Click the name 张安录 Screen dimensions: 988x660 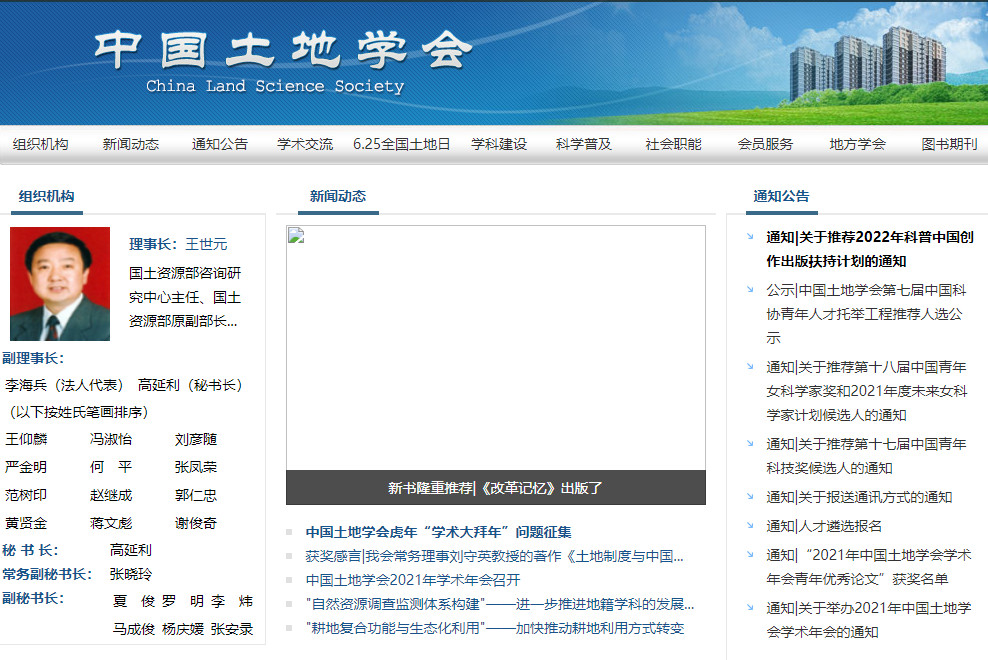[232, 629]
